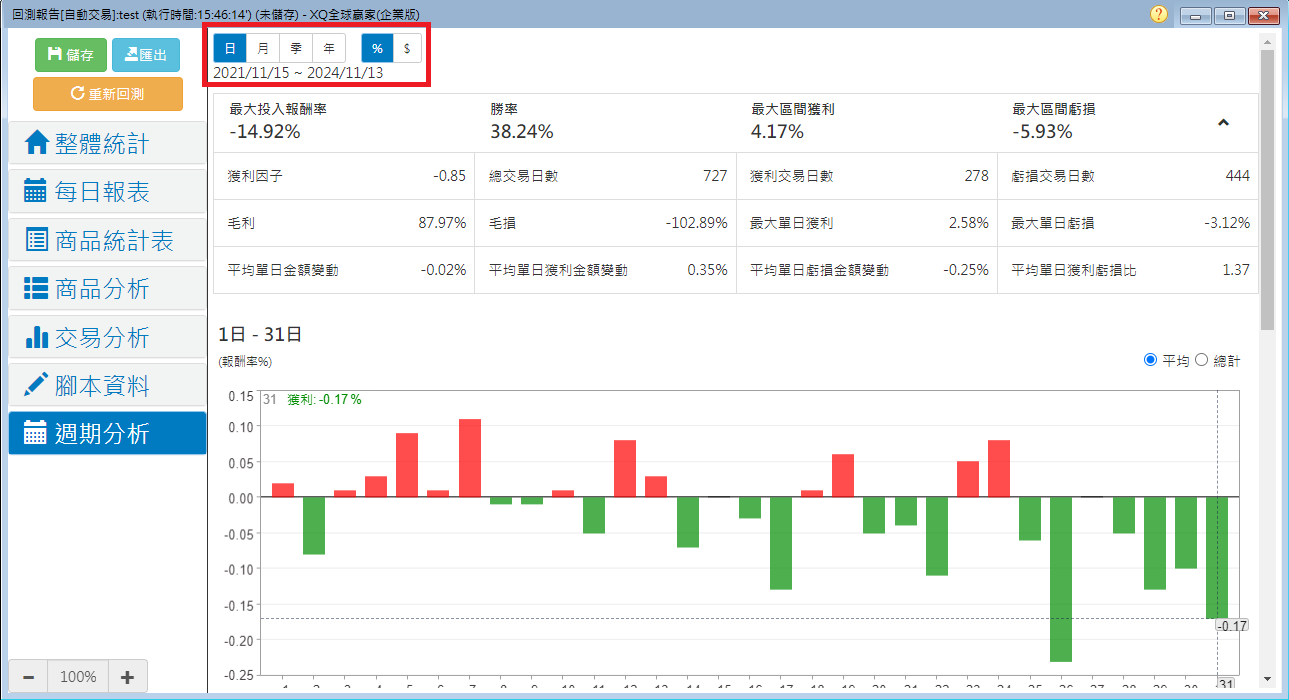Open 腳本資料 script information page

107,386
